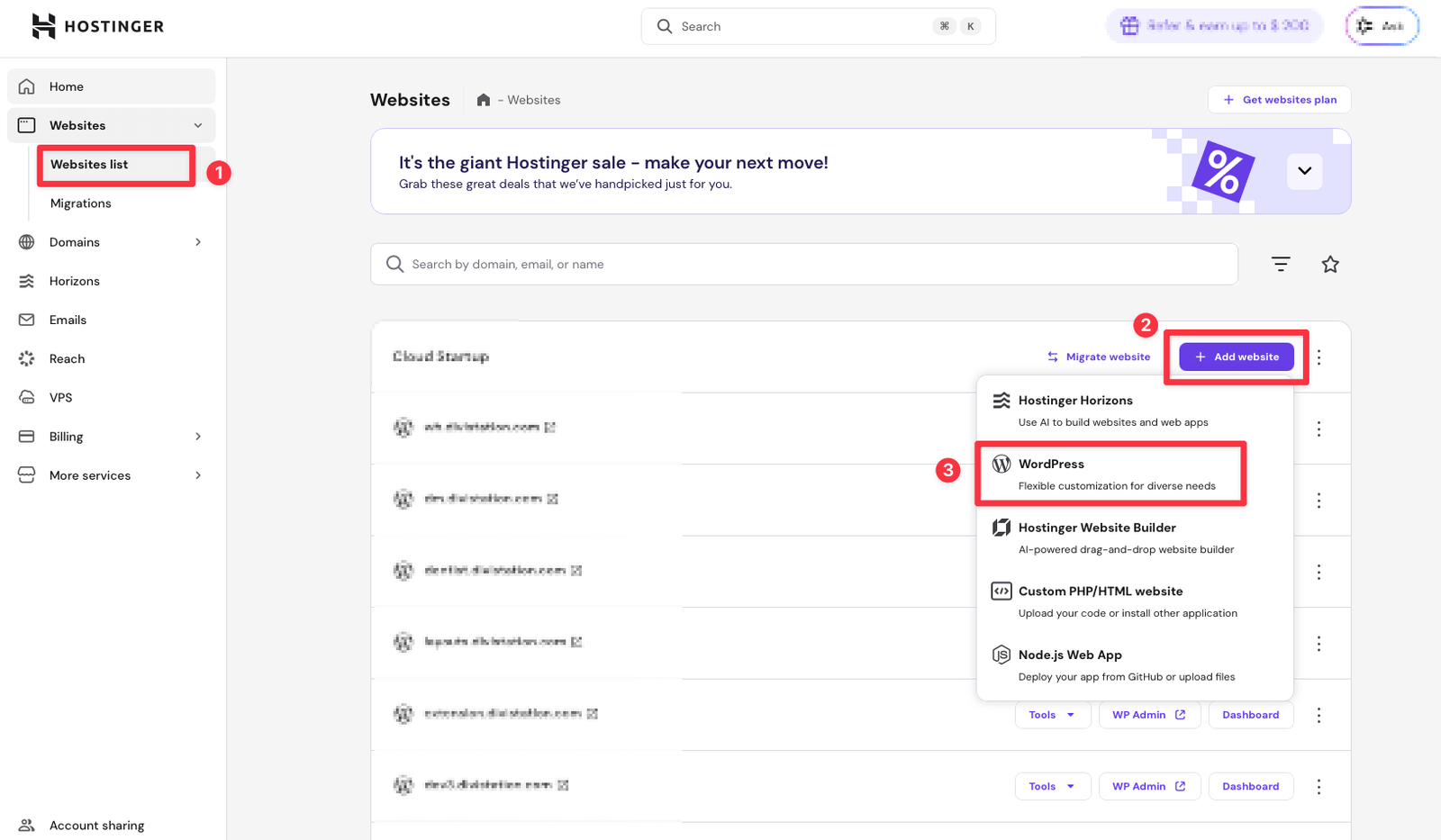1441x840 pixels.
Task: Open Reach in the sidebar
Action: coord(67,358)
